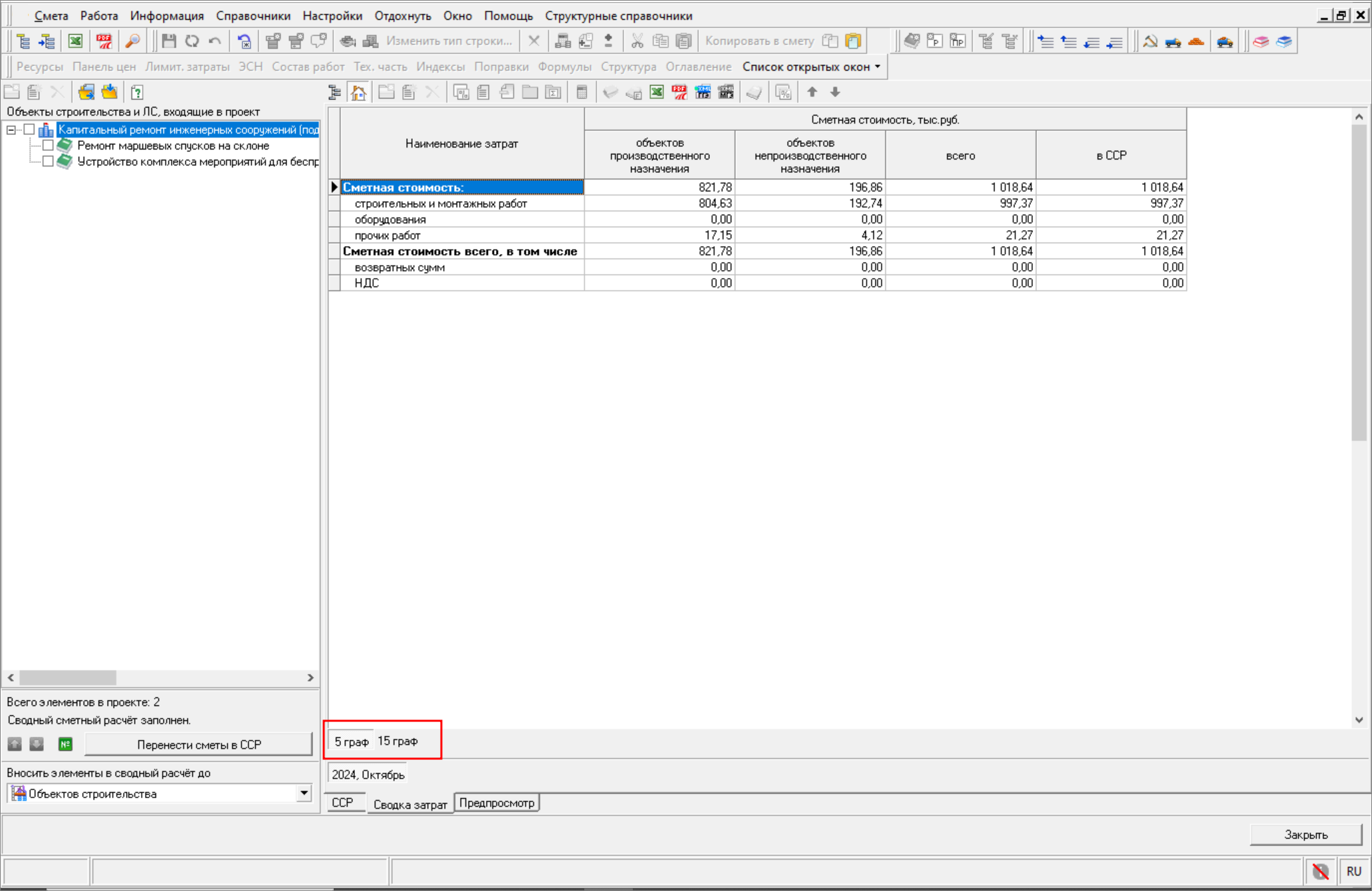
Task: Check the Ремонт маршевых спусков checkbox
Action: tap(48, 146)
